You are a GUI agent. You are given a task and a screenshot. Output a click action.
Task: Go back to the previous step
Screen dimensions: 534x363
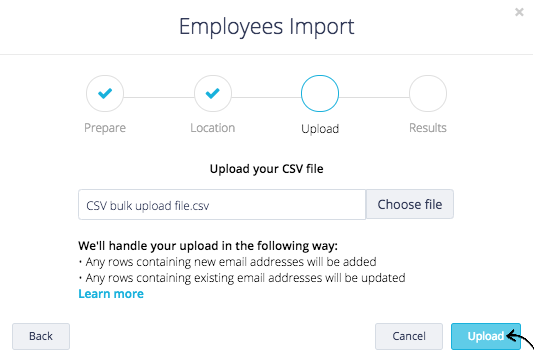click(41, 336)
